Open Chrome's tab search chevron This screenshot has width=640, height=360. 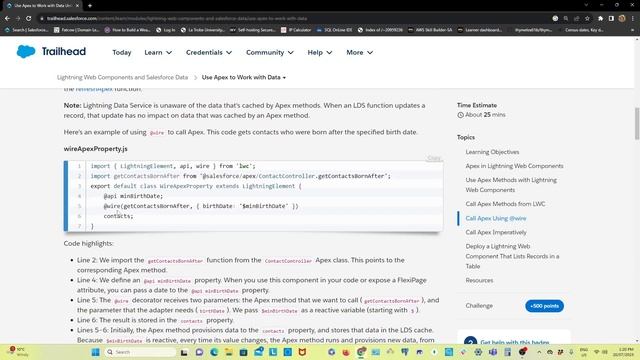click(586, 5)
